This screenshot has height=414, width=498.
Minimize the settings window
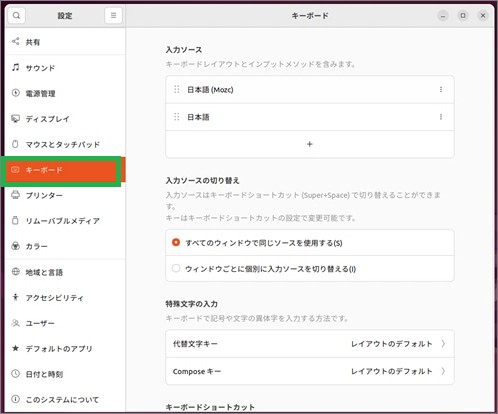[x=443, y=16]
